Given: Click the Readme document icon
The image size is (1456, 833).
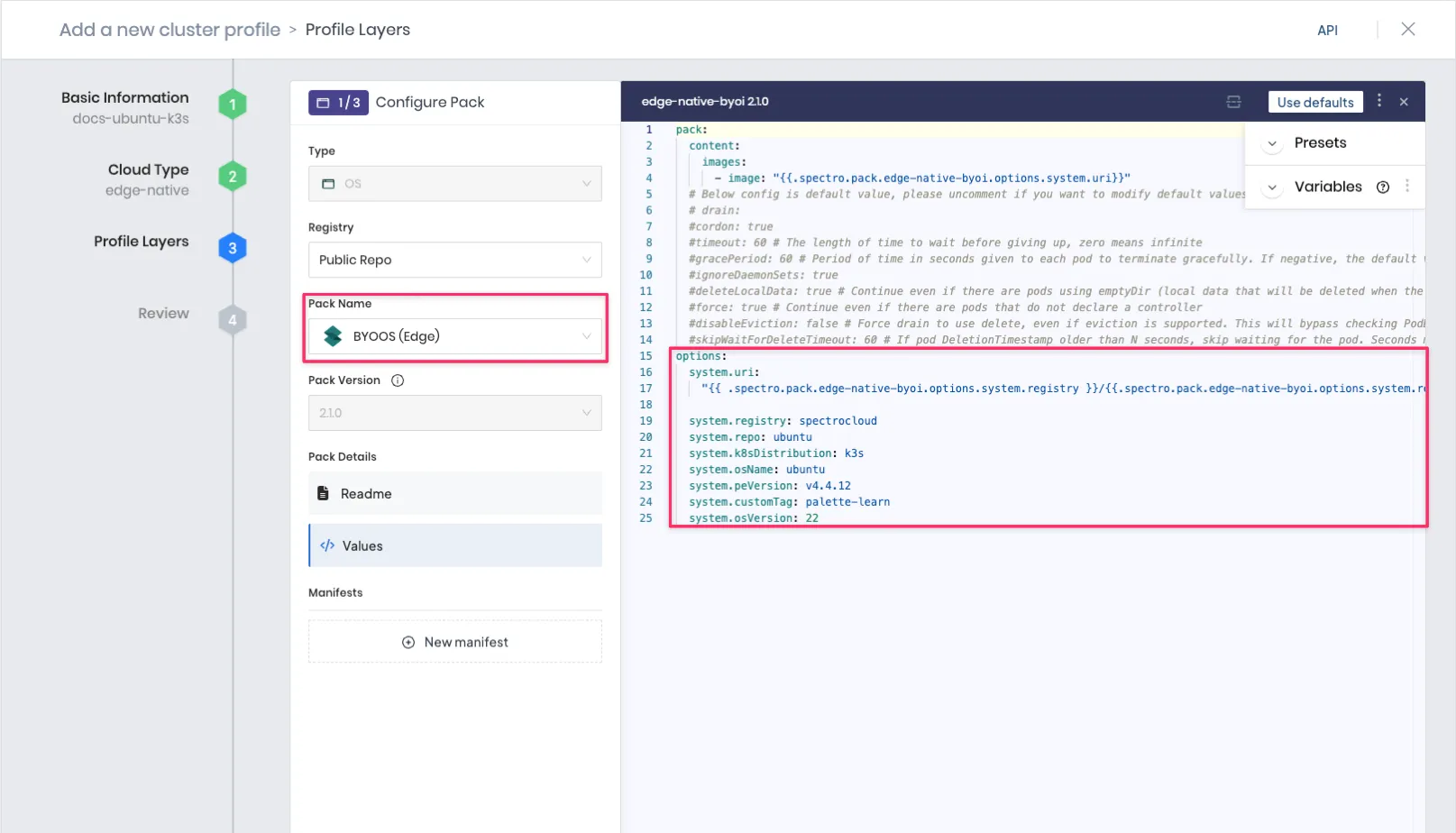Looking at the screenshot, I should point(324,493).
